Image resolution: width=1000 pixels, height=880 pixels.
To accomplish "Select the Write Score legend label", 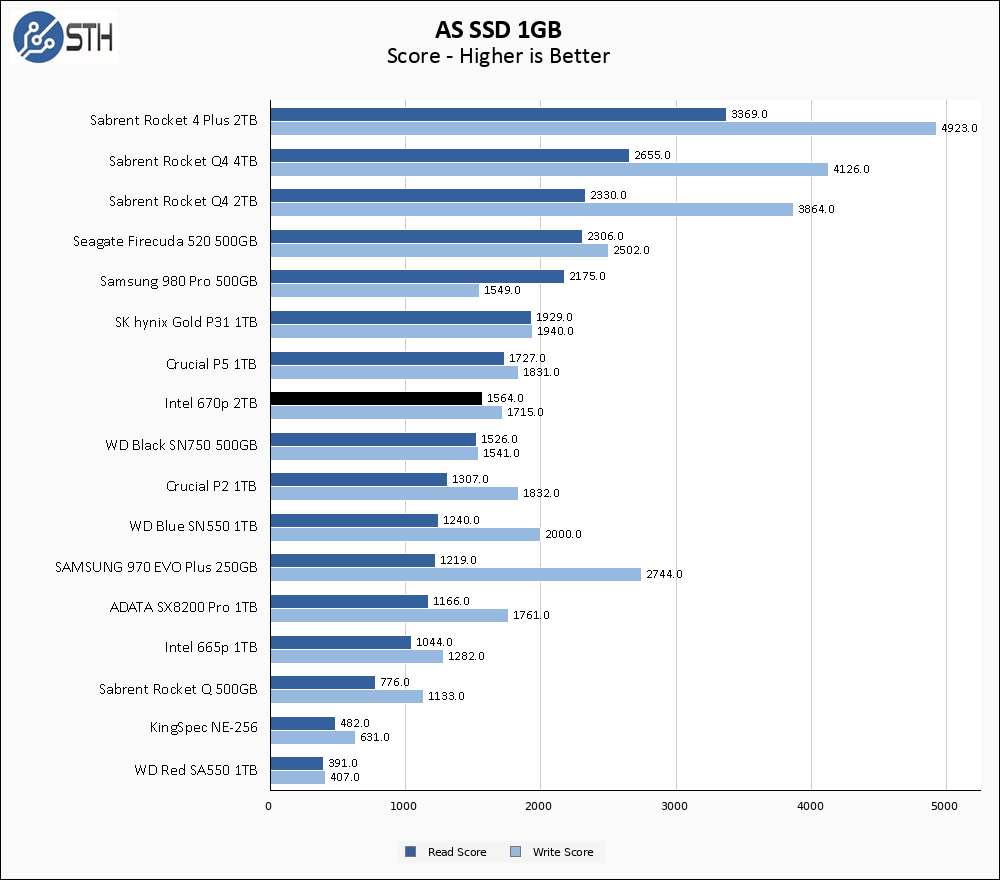I will click(x=563, y=852).
